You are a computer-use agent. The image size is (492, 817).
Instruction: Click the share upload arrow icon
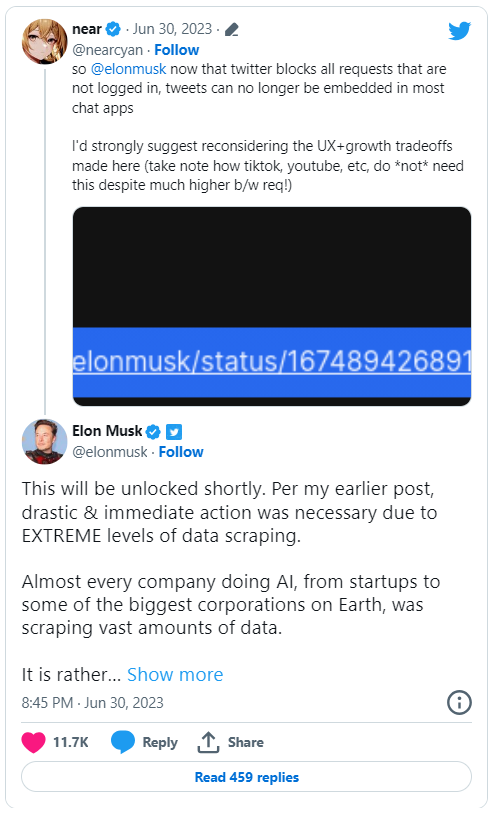[208, 742]
